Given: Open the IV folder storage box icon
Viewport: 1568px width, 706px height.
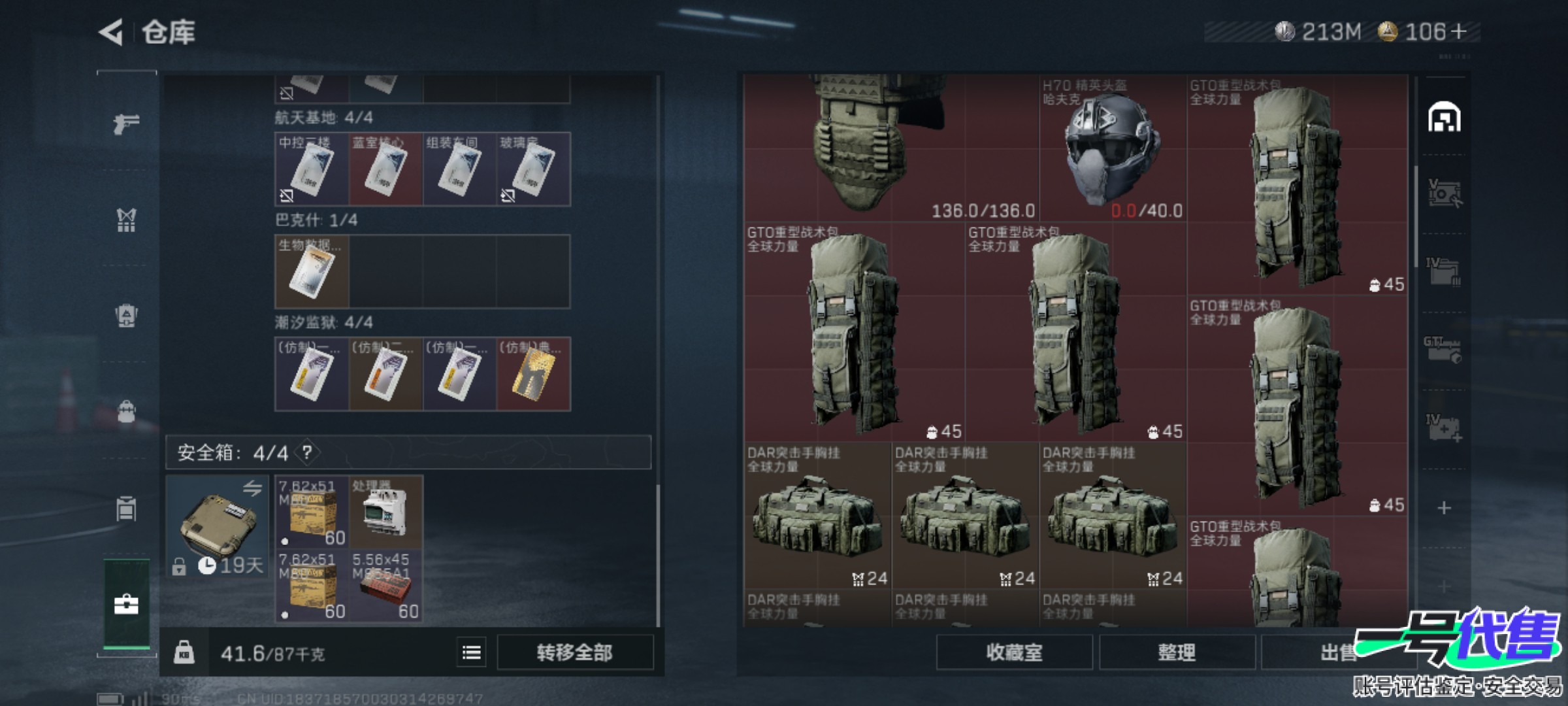Looking at the screenshot, I should pyautogui.click(x=1445, y=271).
